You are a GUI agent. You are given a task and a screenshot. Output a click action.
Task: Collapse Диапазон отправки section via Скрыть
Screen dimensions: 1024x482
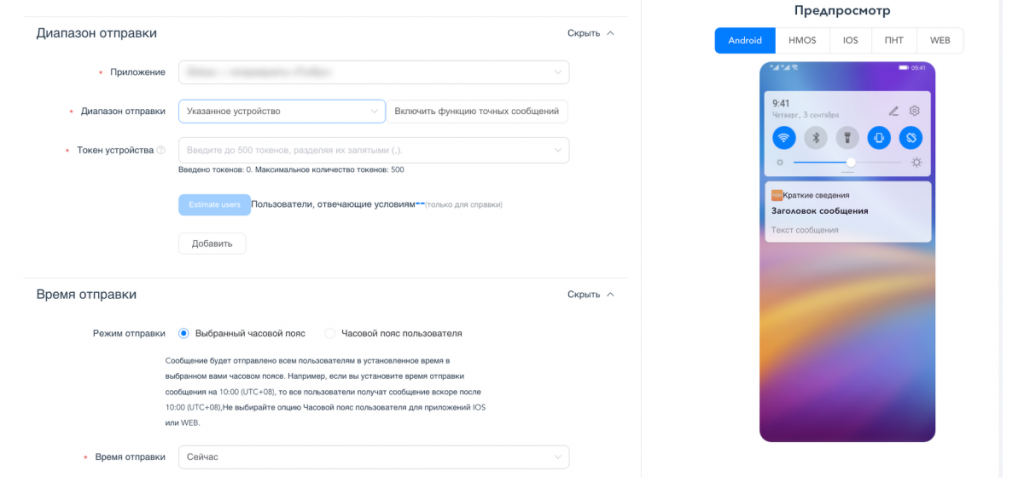tap(590, 33)
